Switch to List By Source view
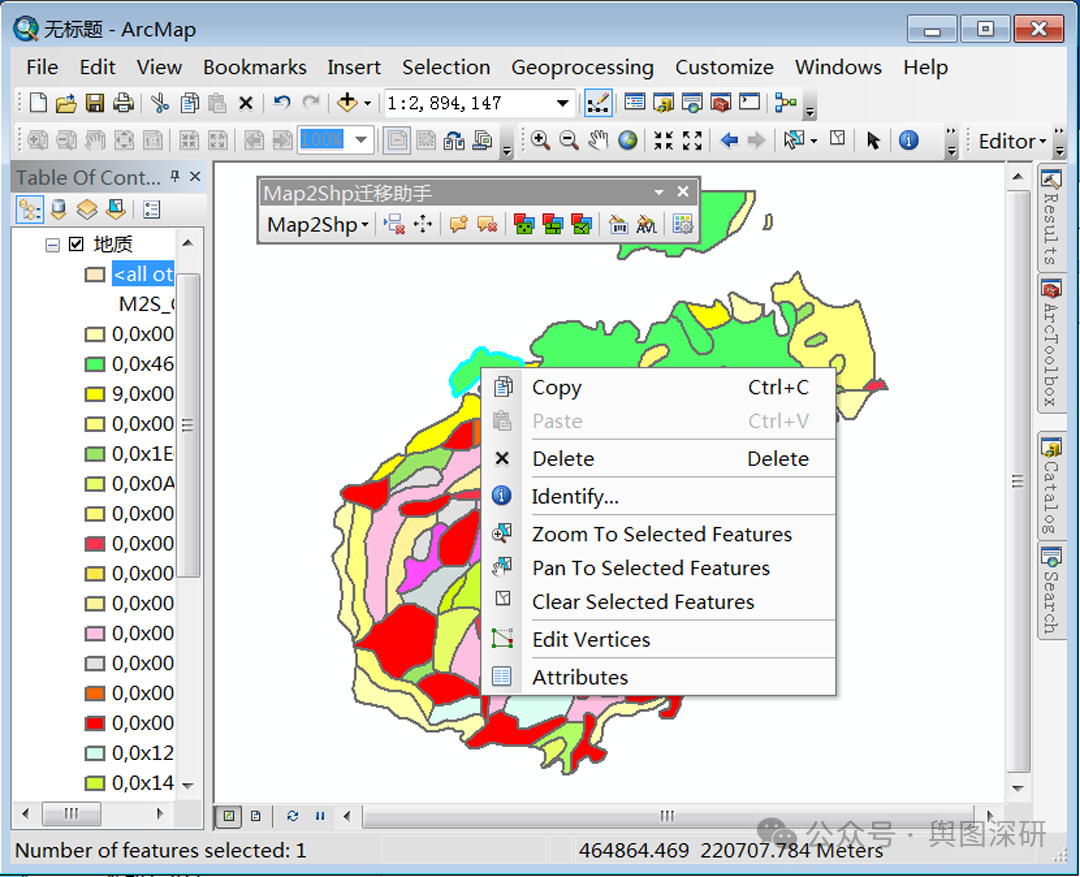 click(59, 209)
